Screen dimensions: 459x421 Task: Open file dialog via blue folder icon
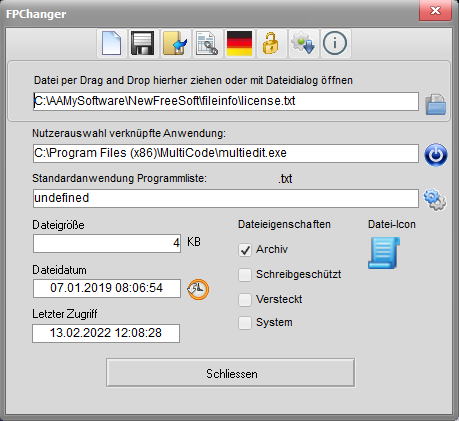tap(436, 105)
